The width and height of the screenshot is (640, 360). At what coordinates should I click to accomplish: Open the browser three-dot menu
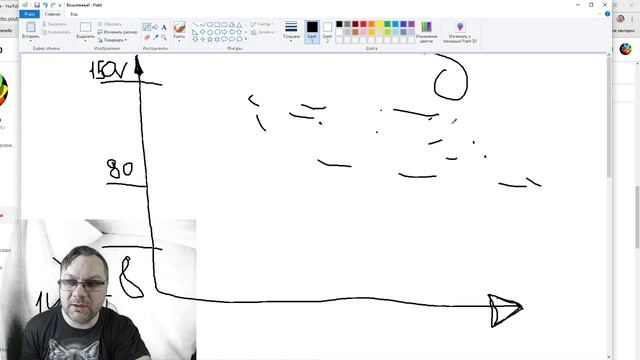click(632, 19)
